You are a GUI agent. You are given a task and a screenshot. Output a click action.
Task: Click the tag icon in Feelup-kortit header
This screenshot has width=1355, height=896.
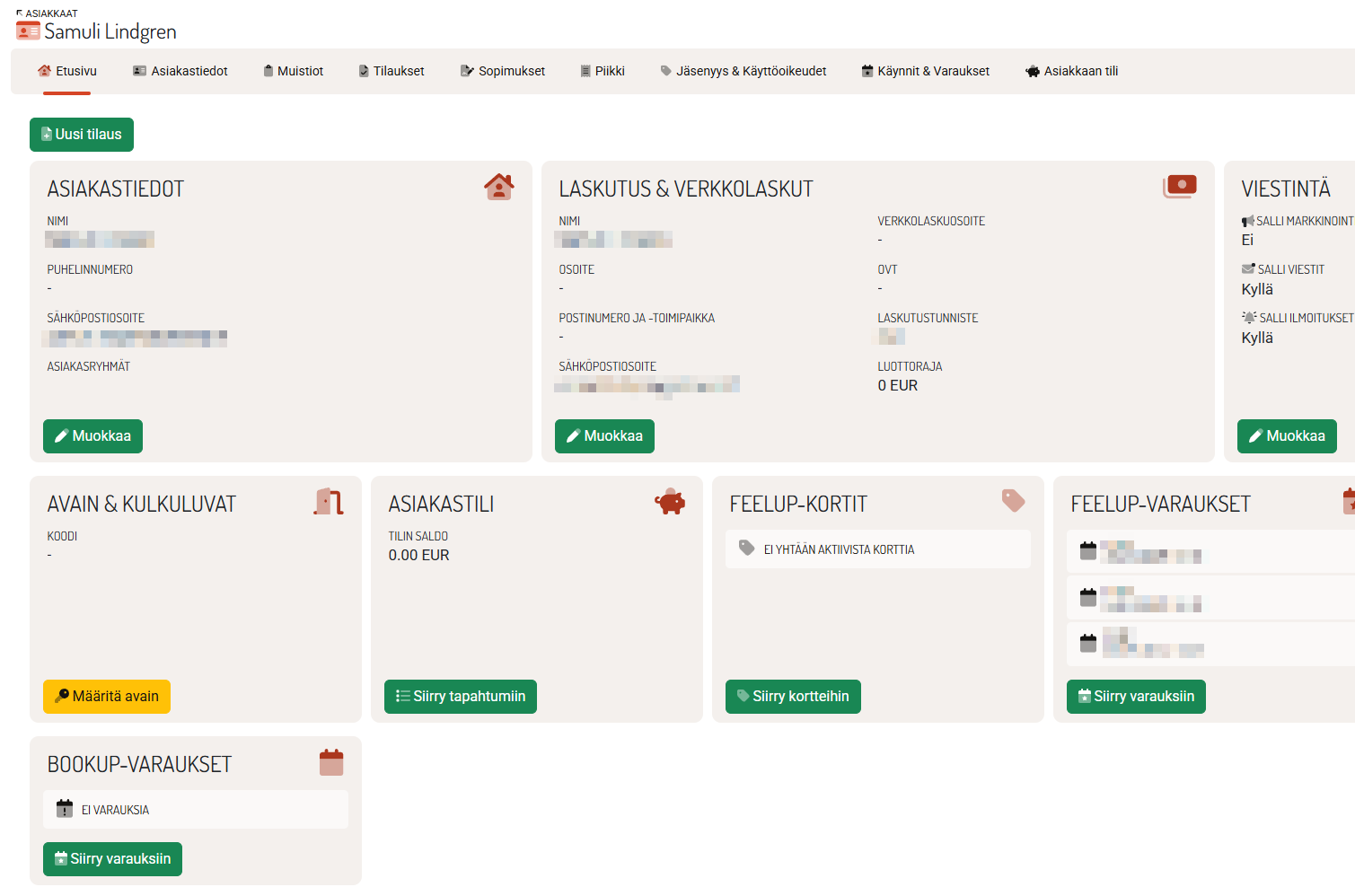pos(1013,500)
